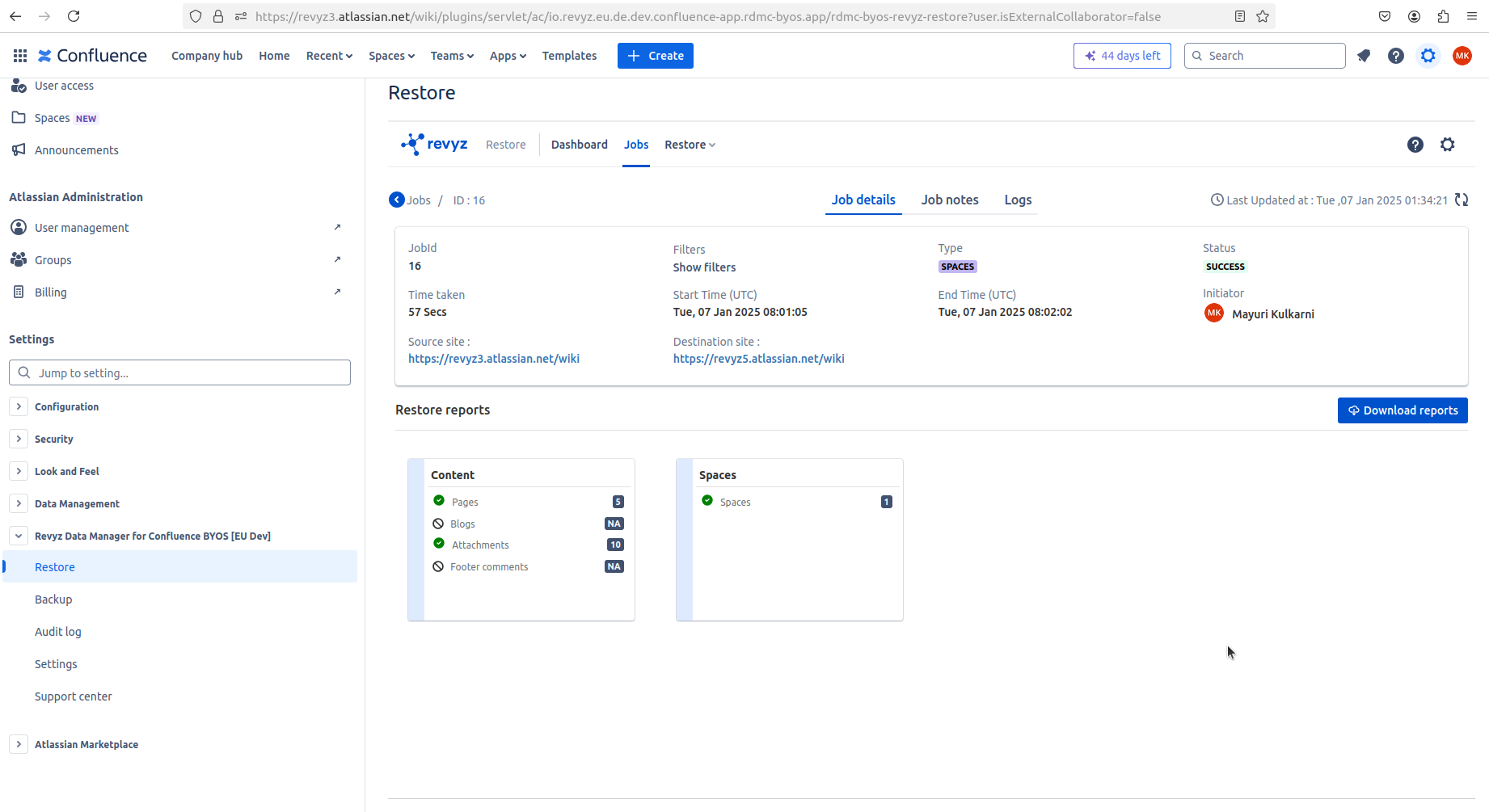Screen dimensions: 1489x812
Task: Click the 44 days left trial button
Action: pos(1122,56)
